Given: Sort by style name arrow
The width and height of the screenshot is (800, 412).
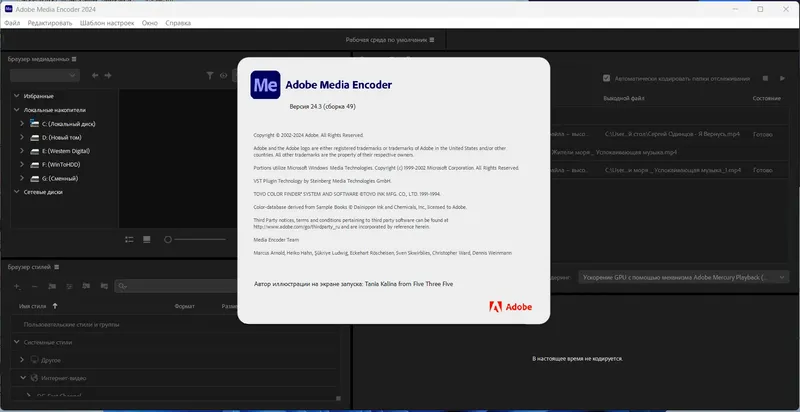Looking at the screenshot, I should click(55, 306).
